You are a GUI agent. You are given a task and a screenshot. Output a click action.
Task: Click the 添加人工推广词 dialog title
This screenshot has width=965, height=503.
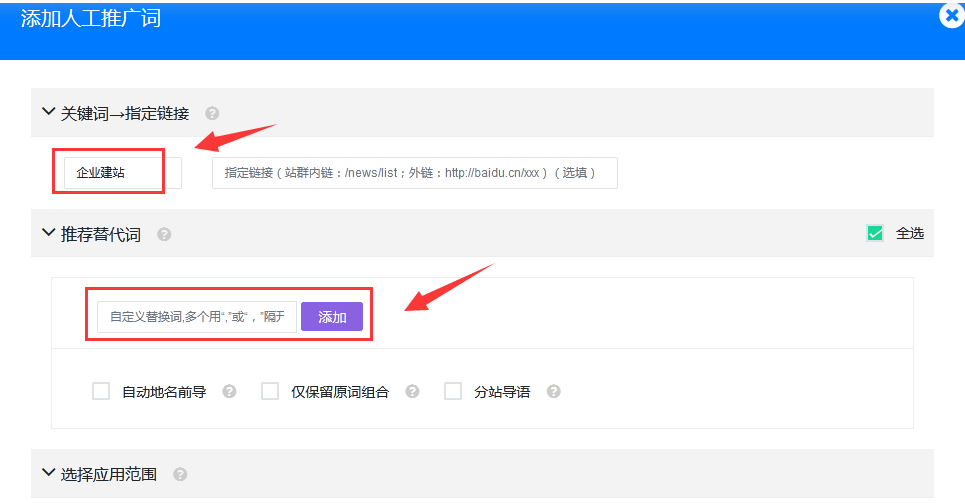click(90, 18)
